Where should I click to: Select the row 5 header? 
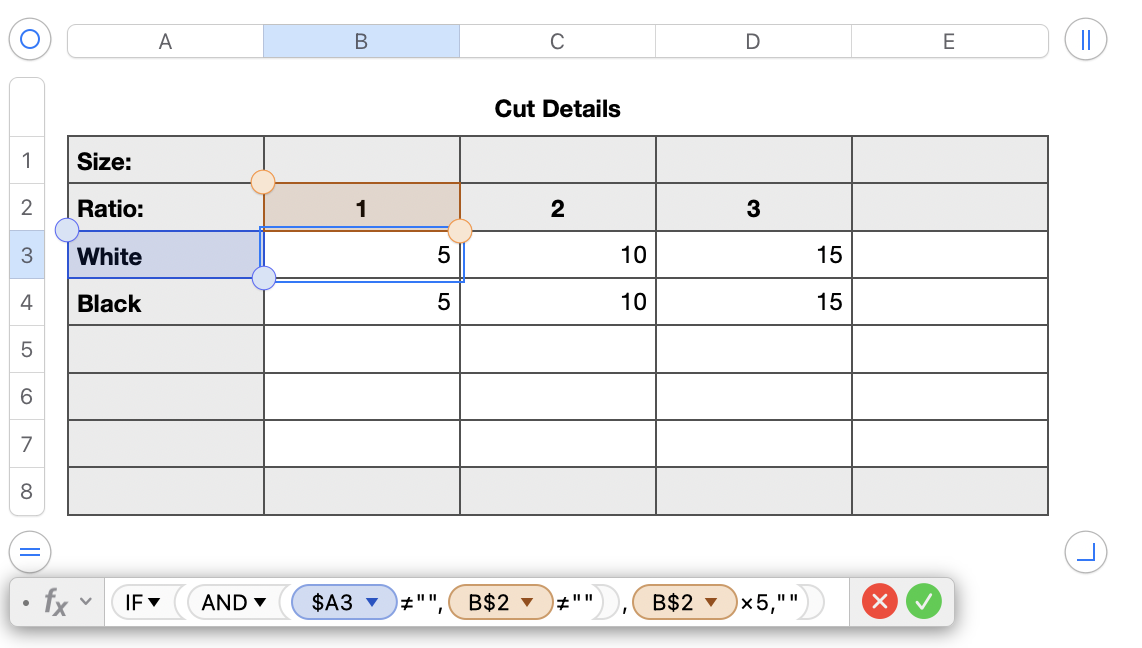[x=26, y=349]
